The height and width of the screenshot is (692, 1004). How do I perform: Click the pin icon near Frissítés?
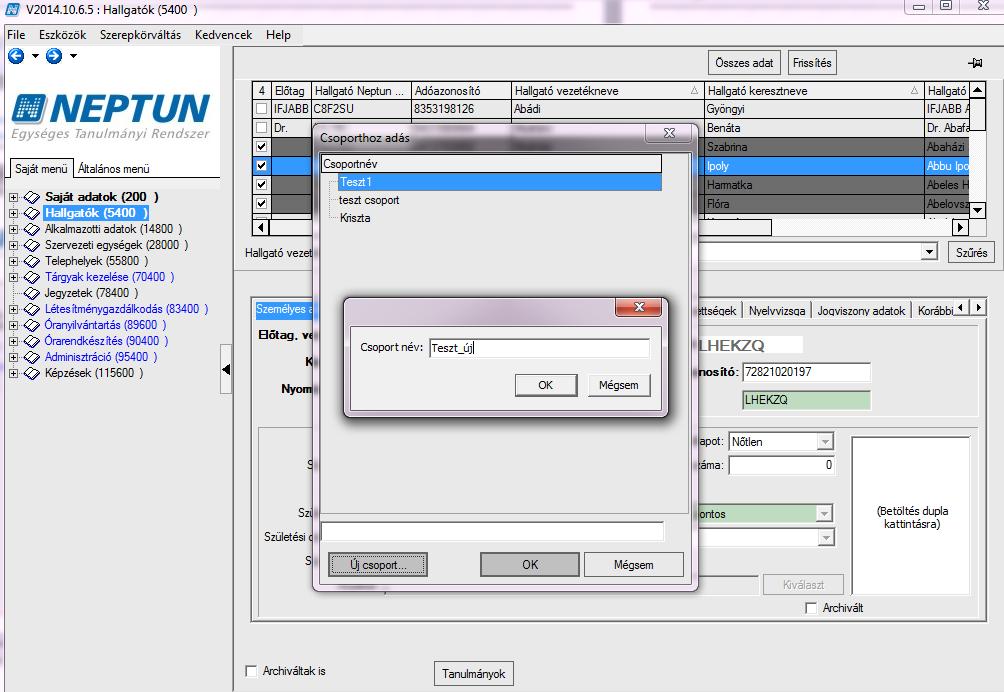[x=975, y=63]
